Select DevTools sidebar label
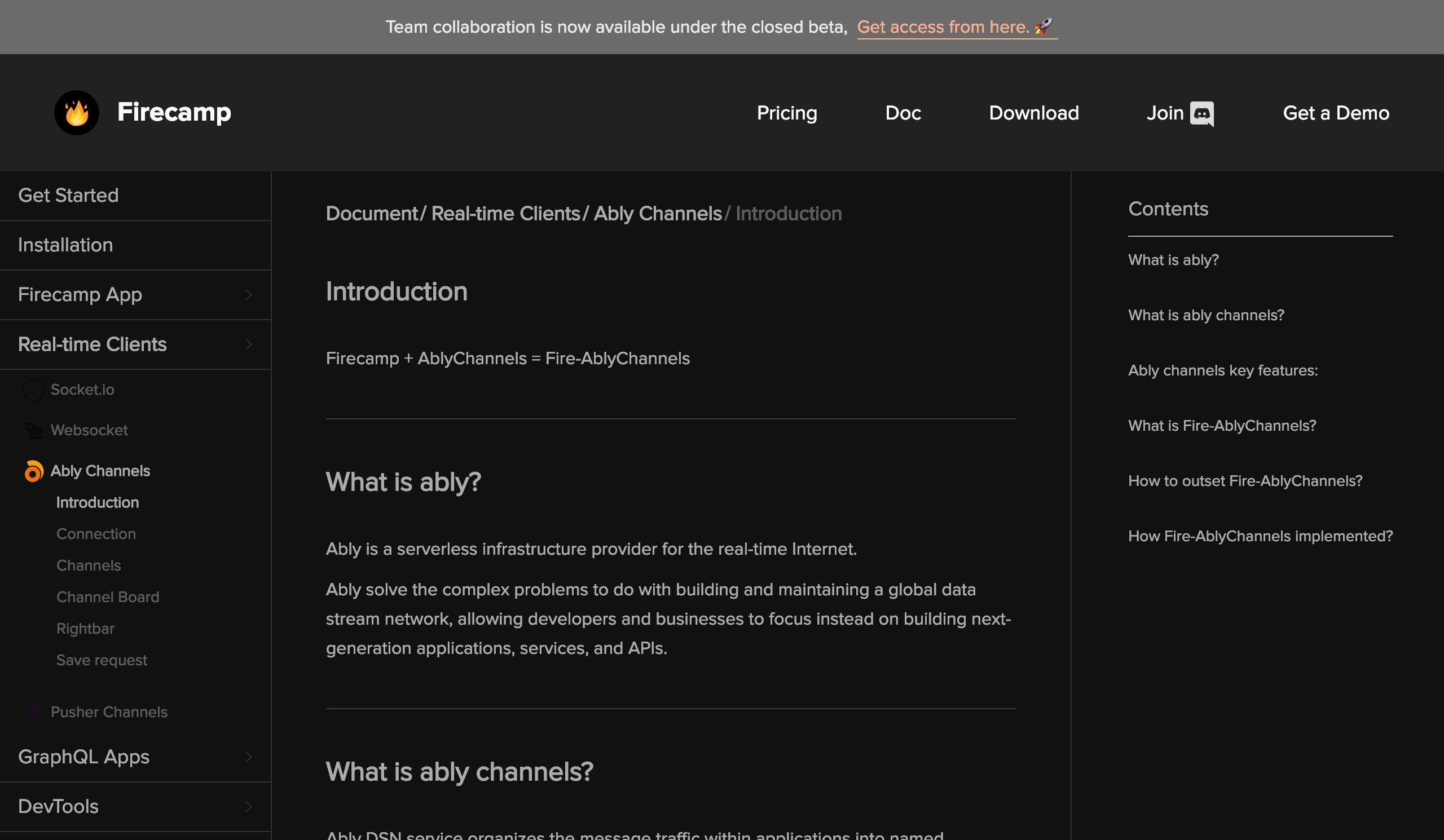1444x840 pixels. click(x=59, y=807)
